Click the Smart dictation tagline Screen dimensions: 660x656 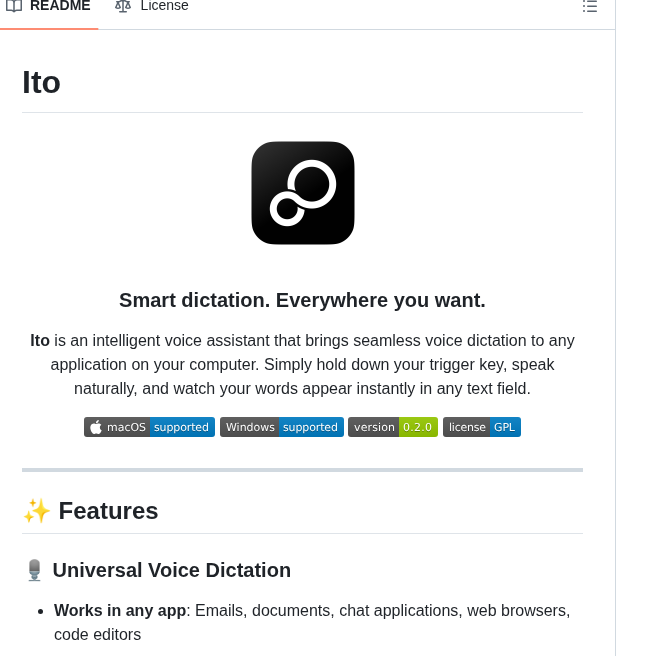coord(302,300)
